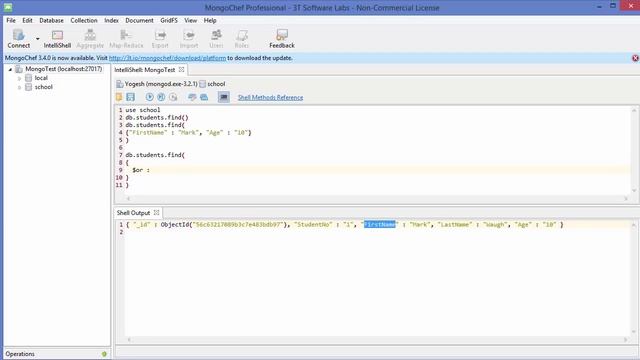Image resolution: width=640 pixels, height=360 pixels.
Task: Open the Collection menu
Action: click(x=84, y=20)
